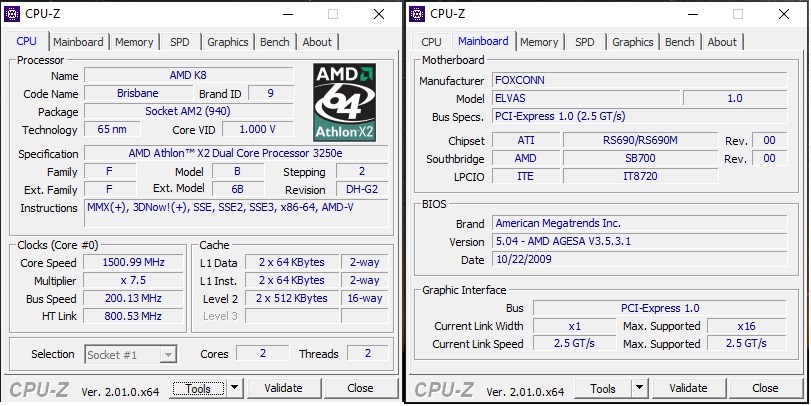Click bus speed value 200.13 MHz
Screen dimensions: 811x406
[133, 298]
